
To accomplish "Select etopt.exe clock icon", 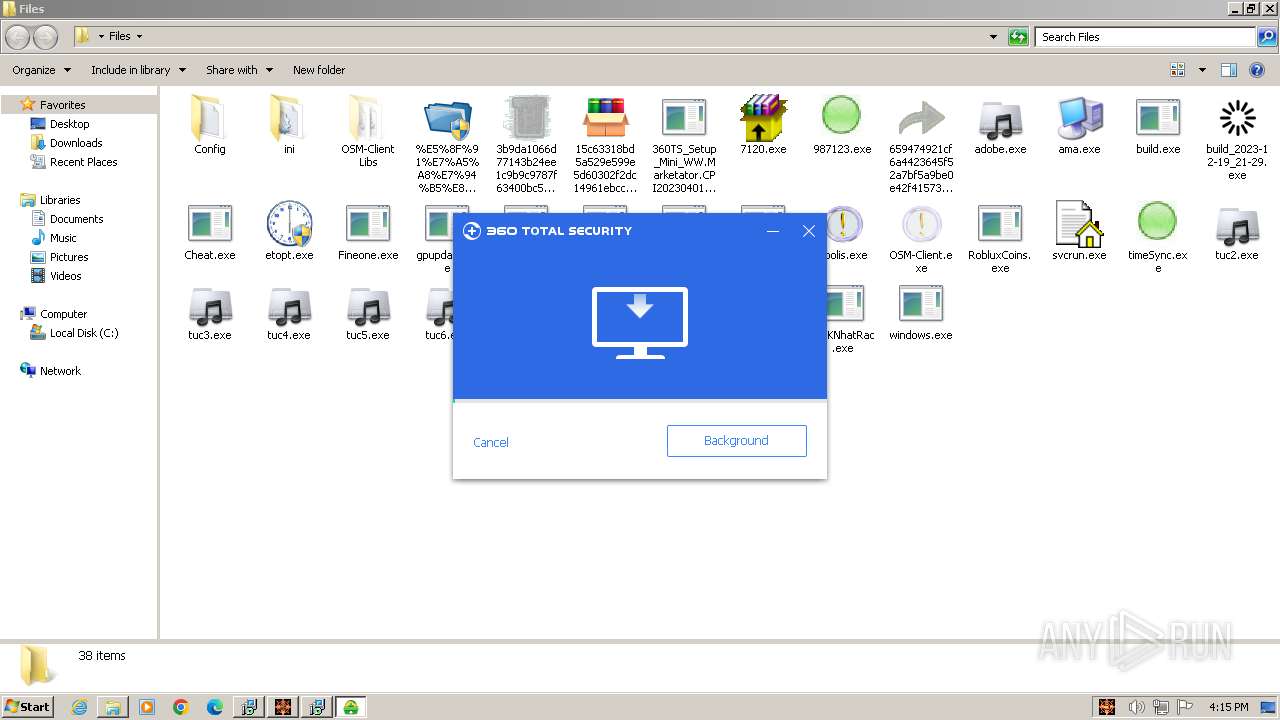I will tap(289, 232).
